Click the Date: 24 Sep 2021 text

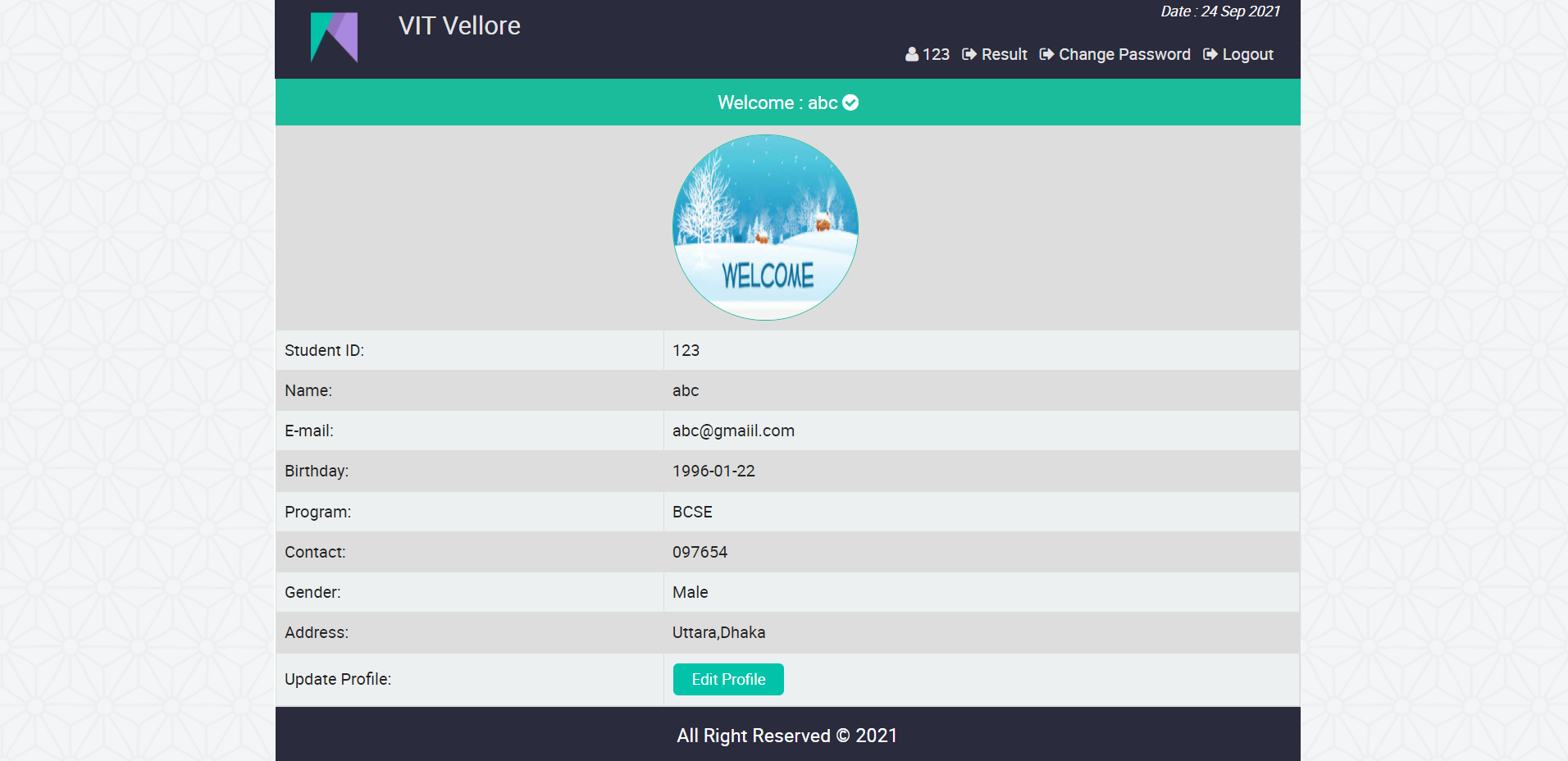[1220, 11]
